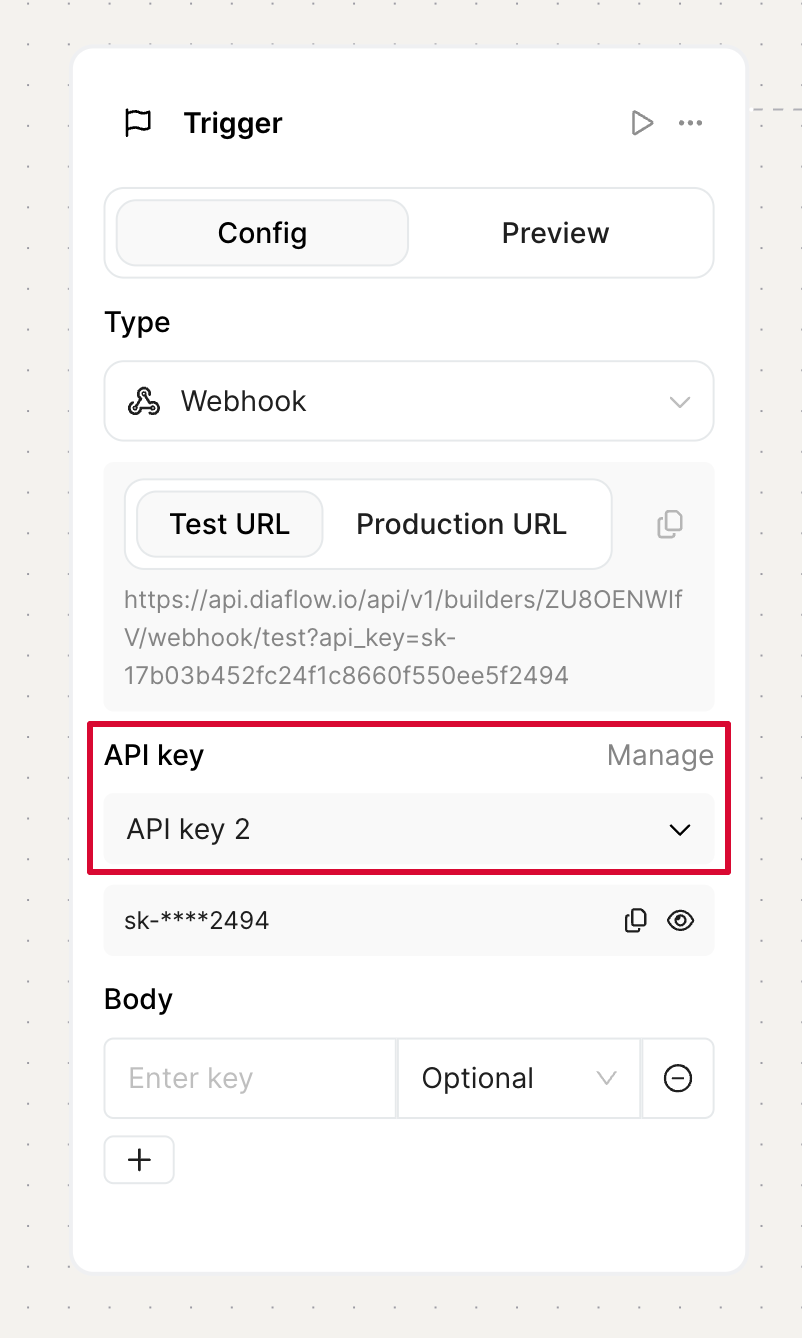Click the Trigger flag icon
This screenshot has width=802, height=1338.
[137, 123]
